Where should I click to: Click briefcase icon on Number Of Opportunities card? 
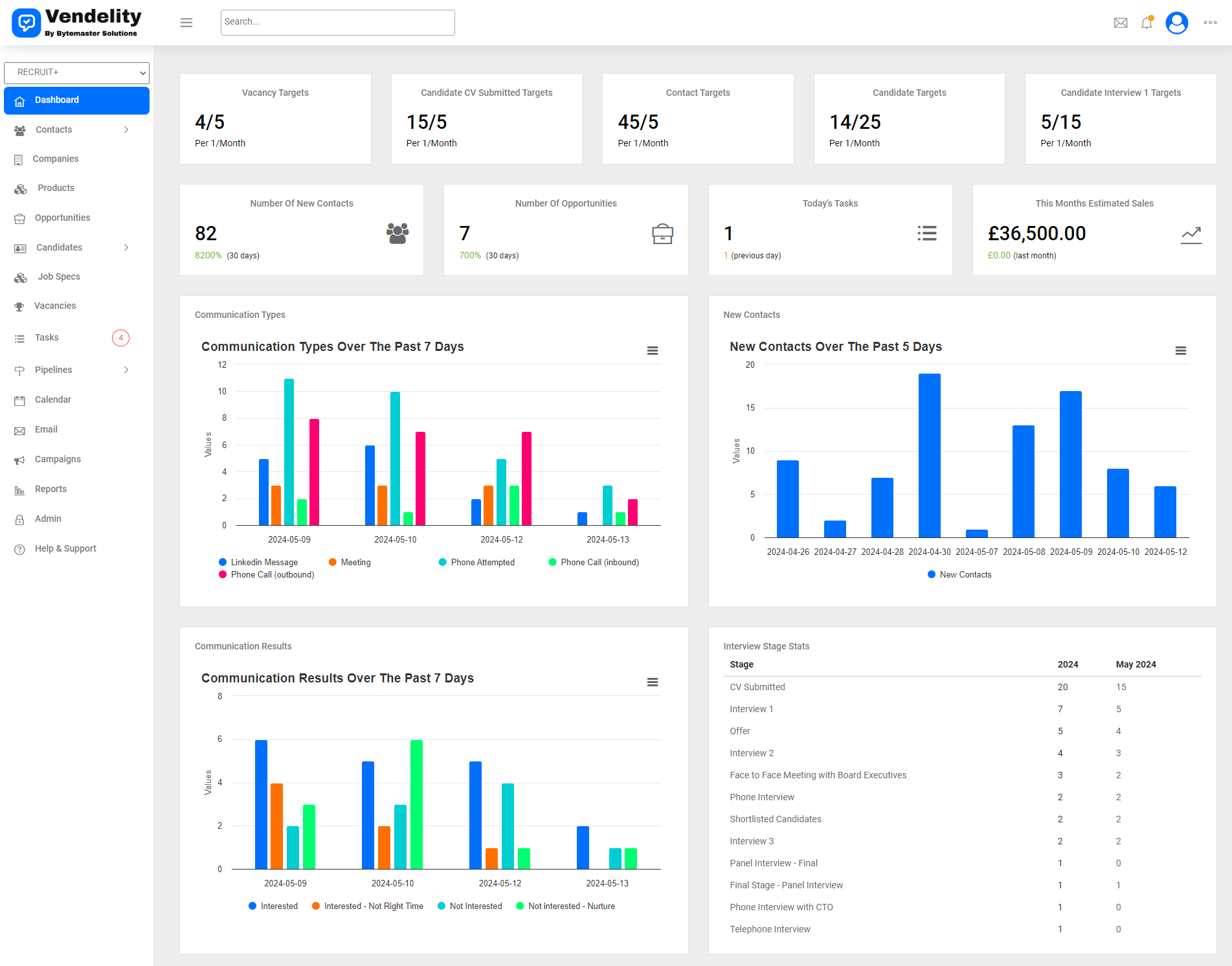click(662, 233)
